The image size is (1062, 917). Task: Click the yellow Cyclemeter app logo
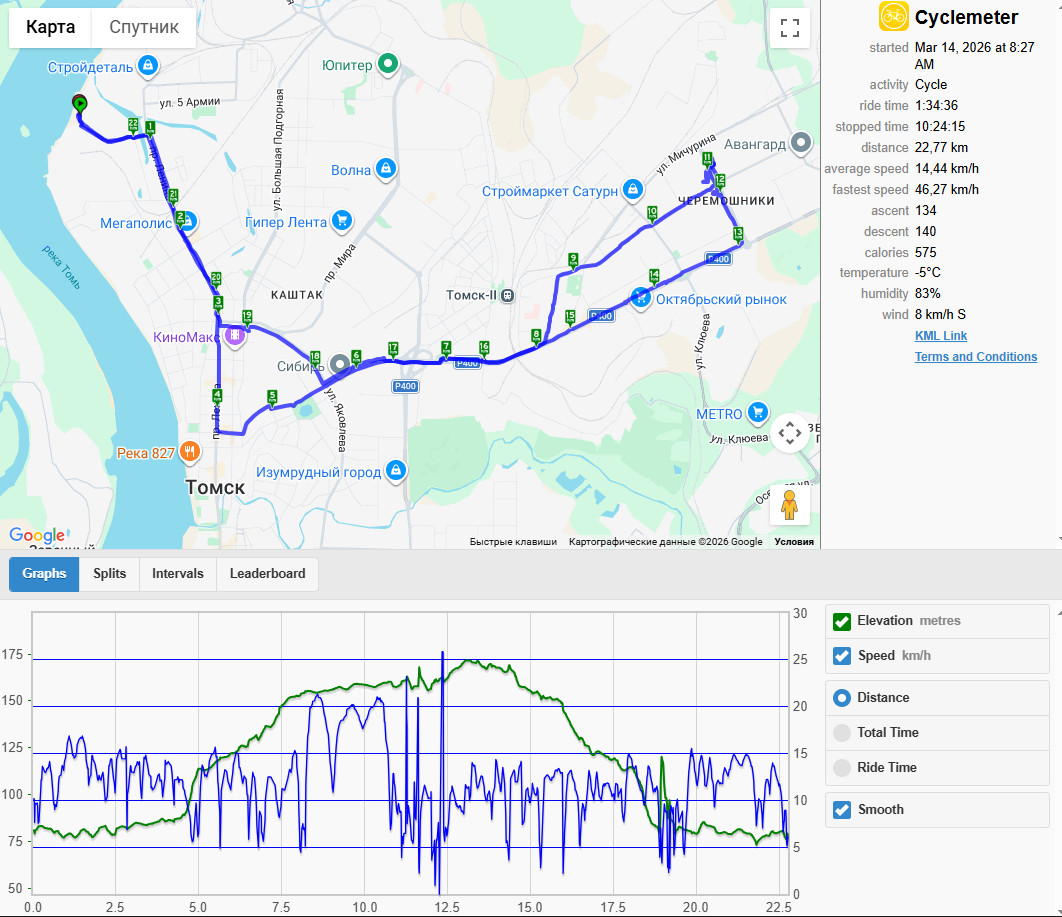coord(893,16)
